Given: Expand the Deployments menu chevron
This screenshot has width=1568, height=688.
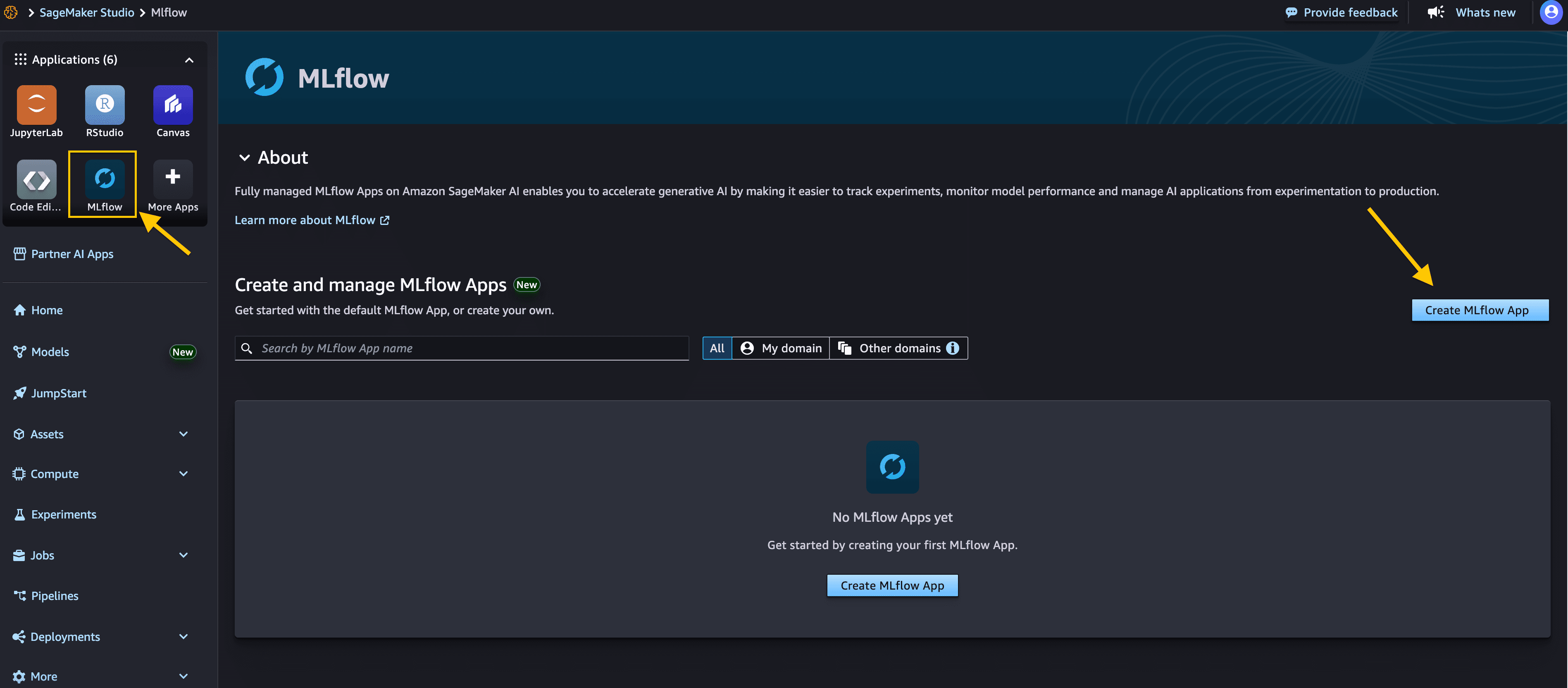Looking at the screenshot, I should [183, 636].
